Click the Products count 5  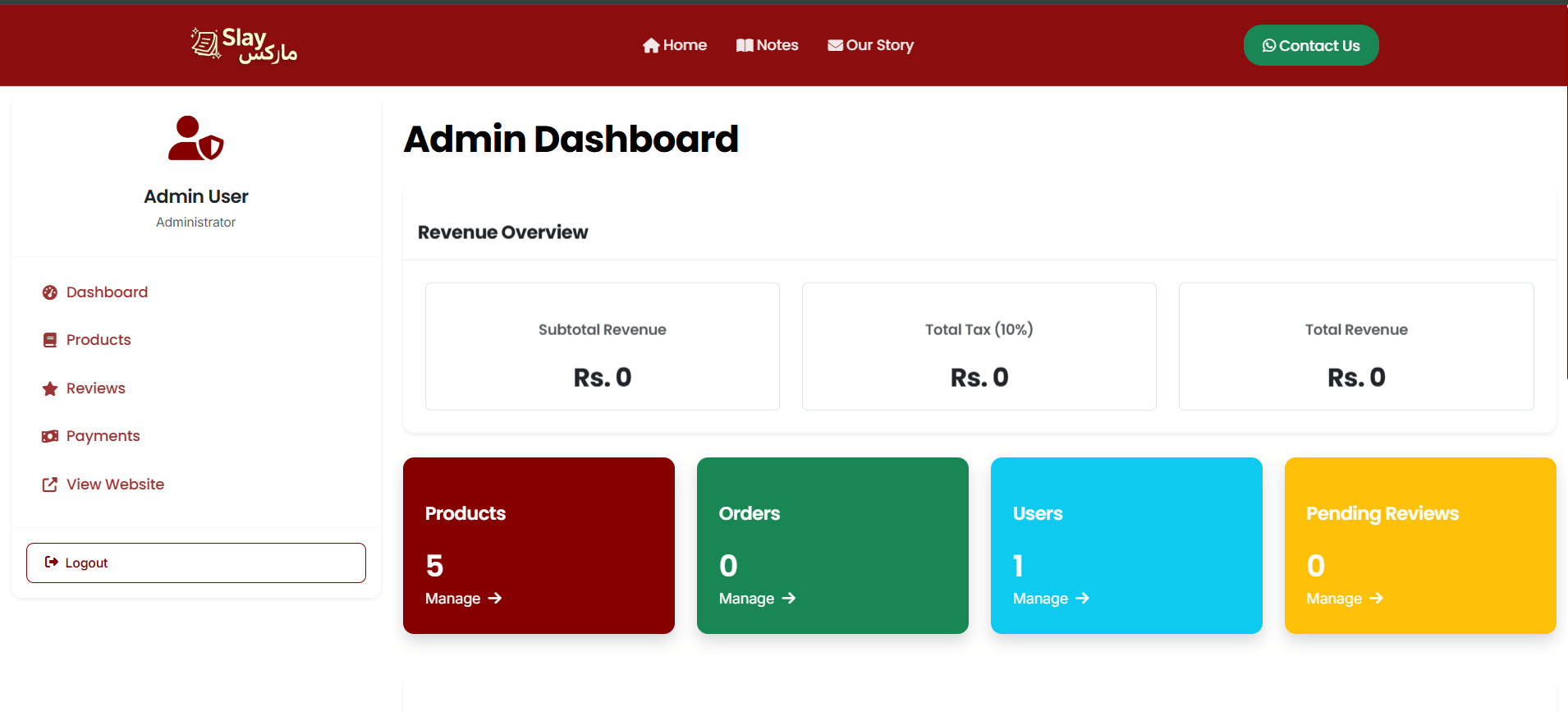(x=434, y=566)
